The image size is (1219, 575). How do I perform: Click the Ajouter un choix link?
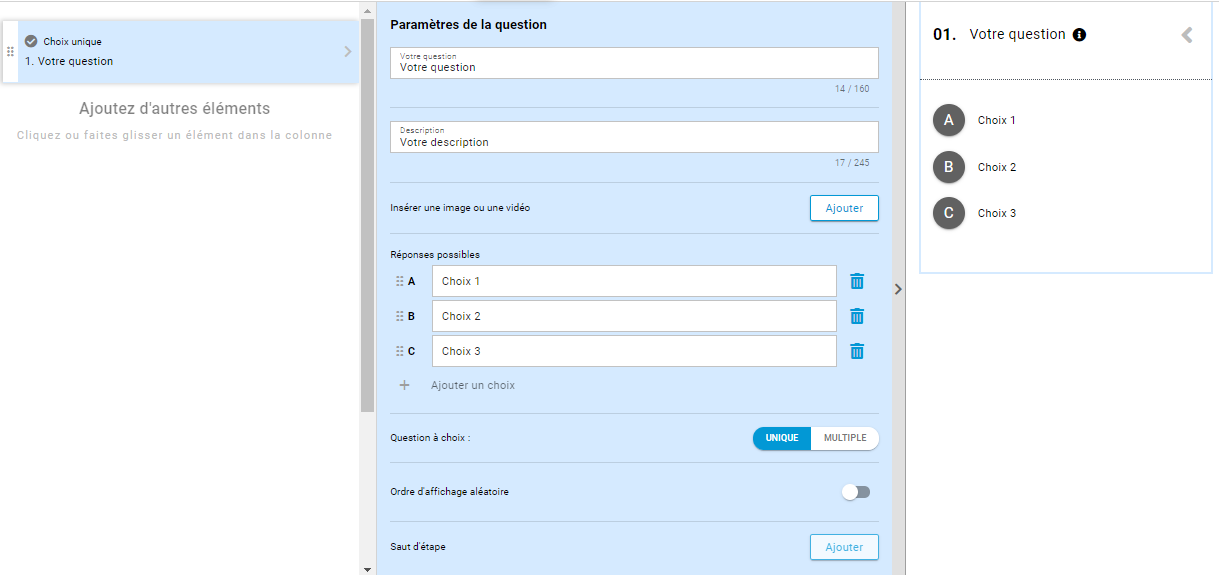(x=473, y=385)
